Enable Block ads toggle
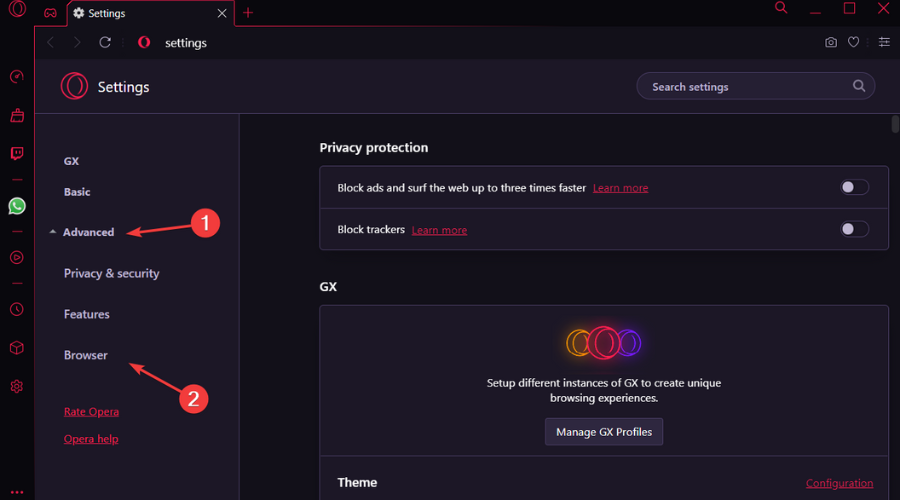This screenshot has height=500, width=900. (854, 187)
